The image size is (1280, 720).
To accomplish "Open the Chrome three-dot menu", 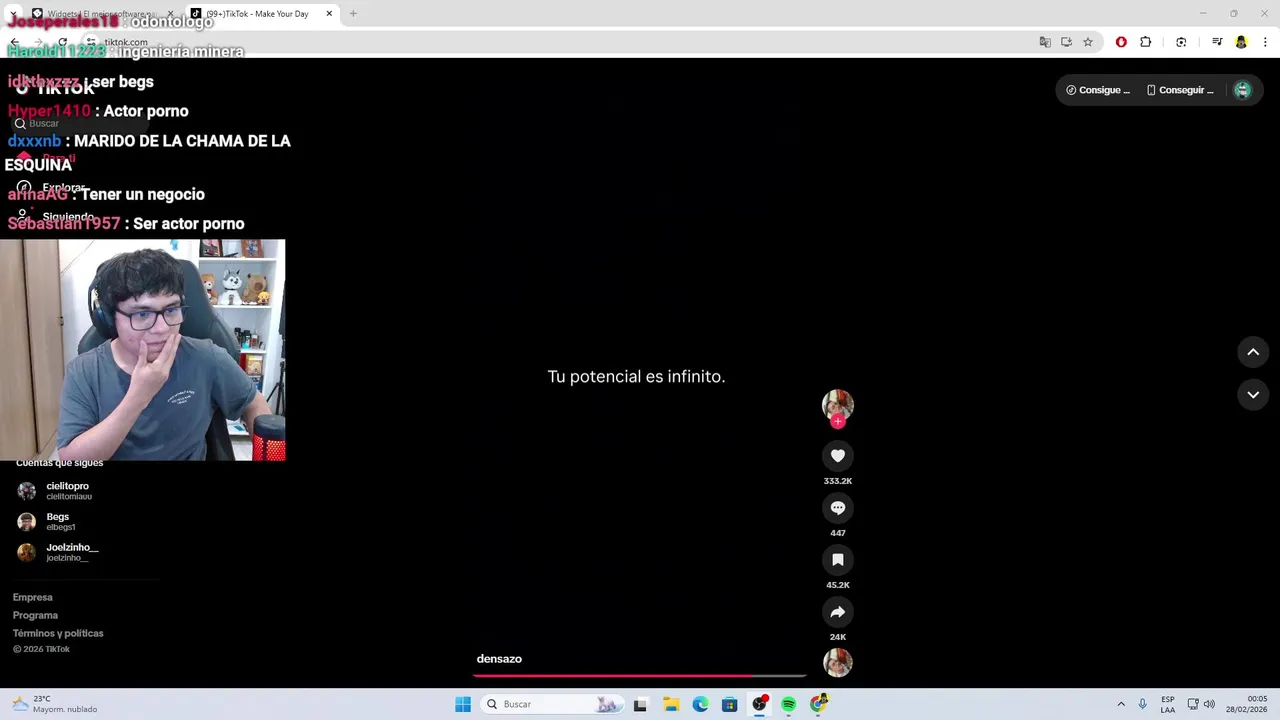I will [x=1266, y=42].
